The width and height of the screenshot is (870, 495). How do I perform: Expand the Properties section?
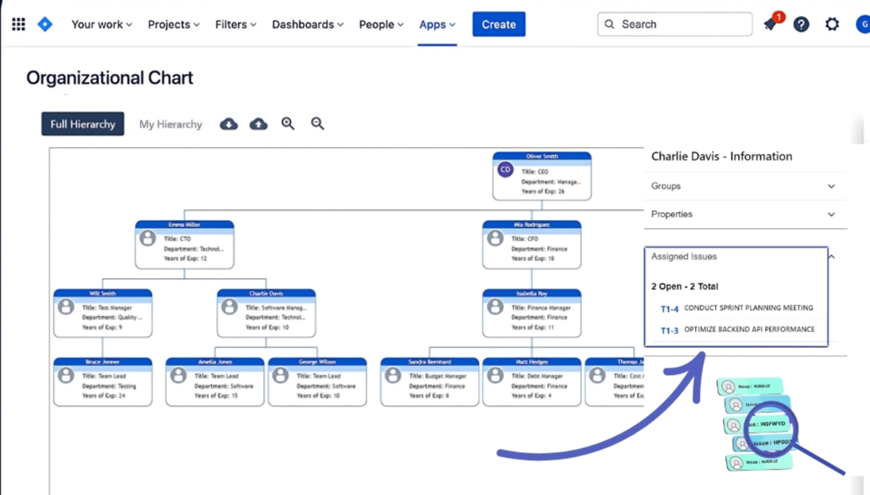[x=831, y=214]
